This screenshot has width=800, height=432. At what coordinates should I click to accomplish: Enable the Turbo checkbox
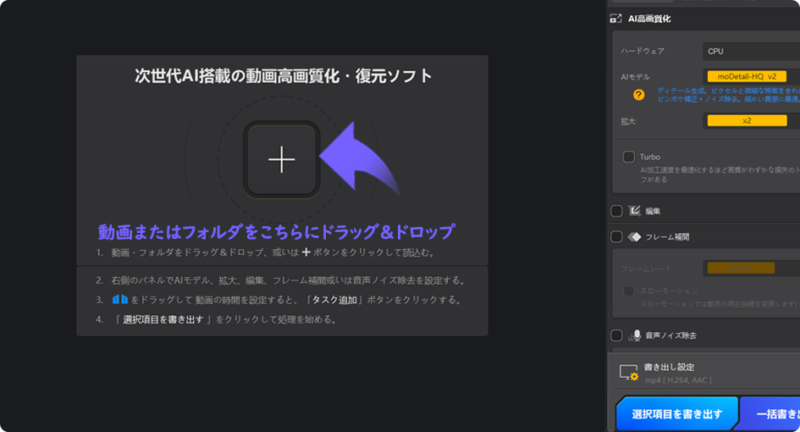click(628, 157)
